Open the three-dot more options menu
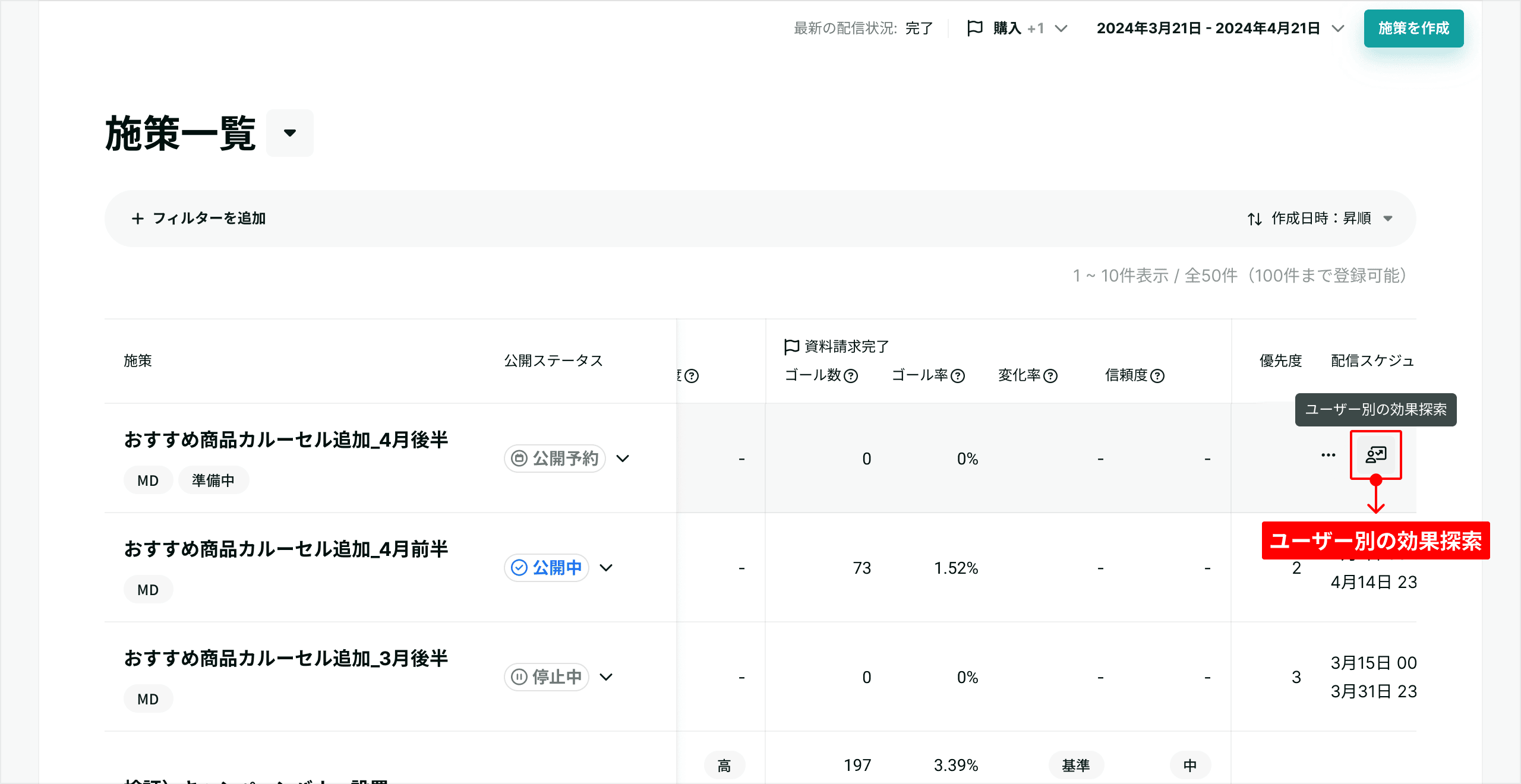This screenshot has height=784, width=1521. (1328, 455)
